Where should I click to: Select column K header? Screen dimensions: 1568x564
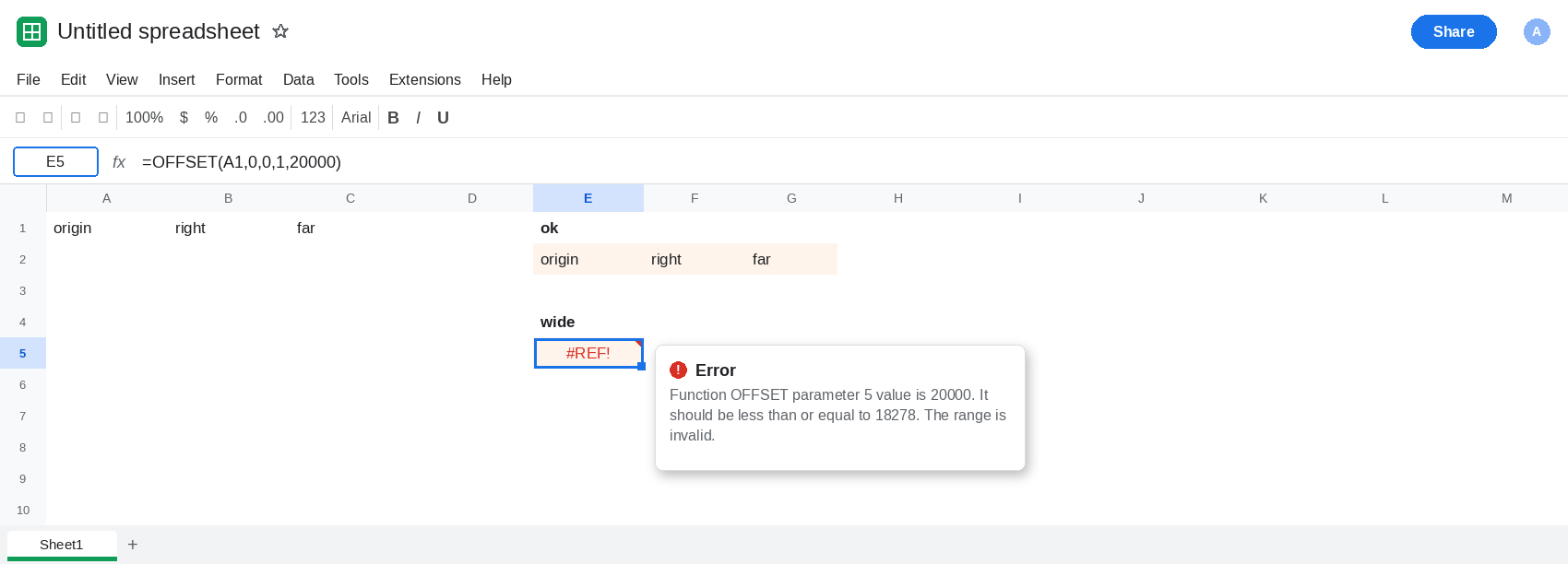(x=1264, y=198)
